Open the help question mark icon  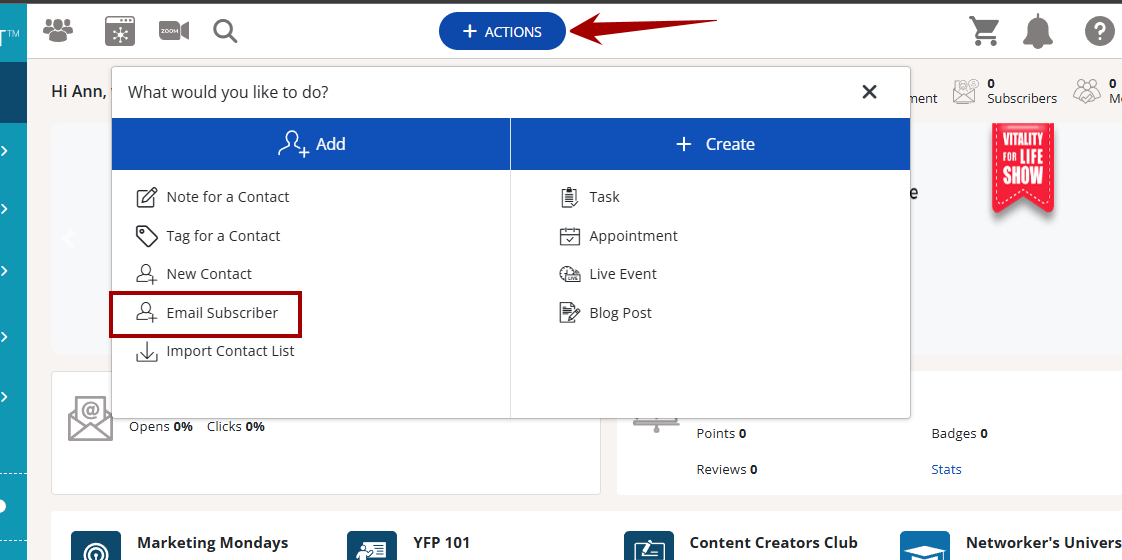[1099, 31]
